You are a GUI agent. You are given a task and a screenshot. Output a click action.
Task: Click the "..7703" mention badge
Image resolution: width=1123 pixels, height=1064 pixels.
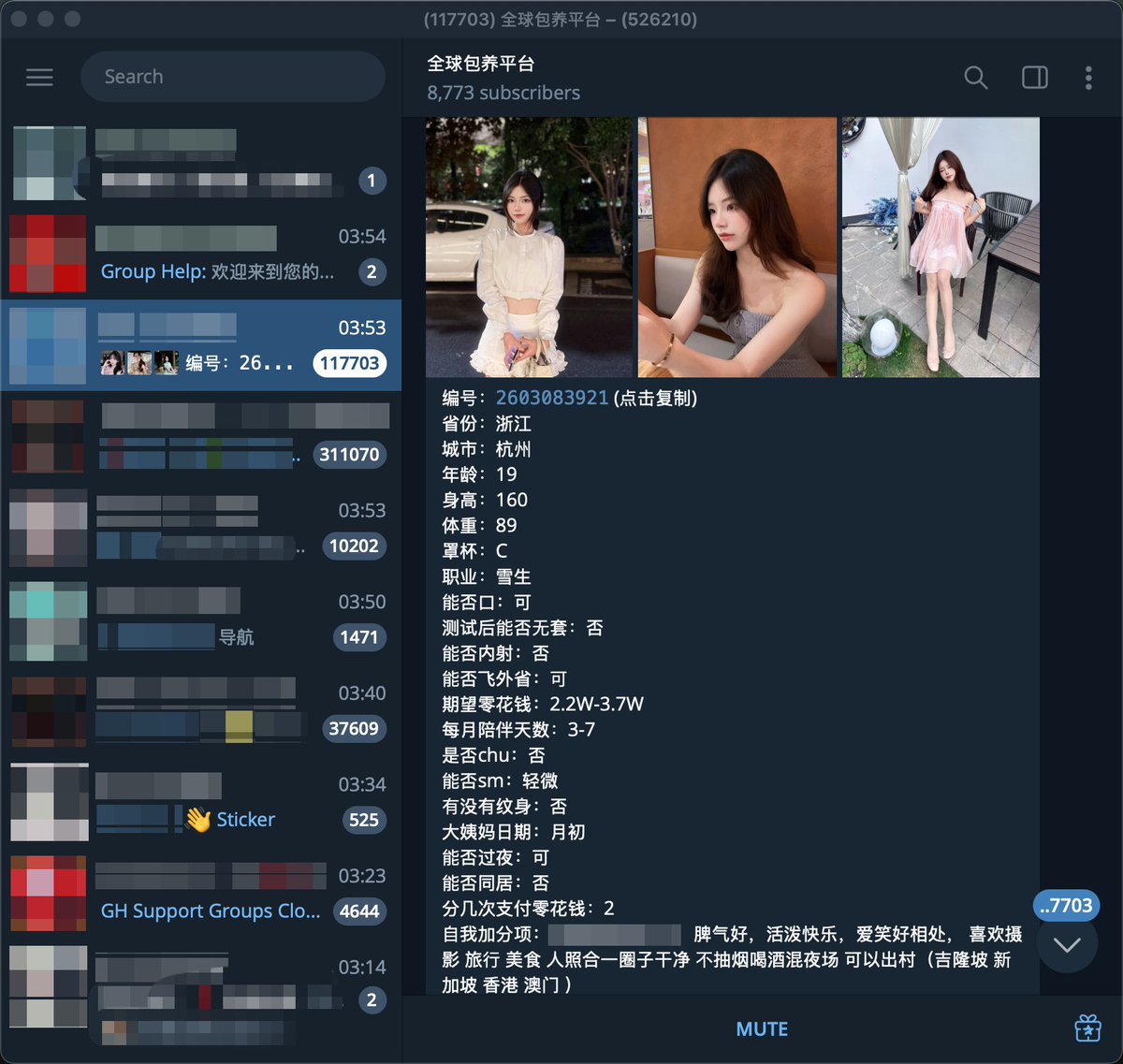pos(1065,906)
